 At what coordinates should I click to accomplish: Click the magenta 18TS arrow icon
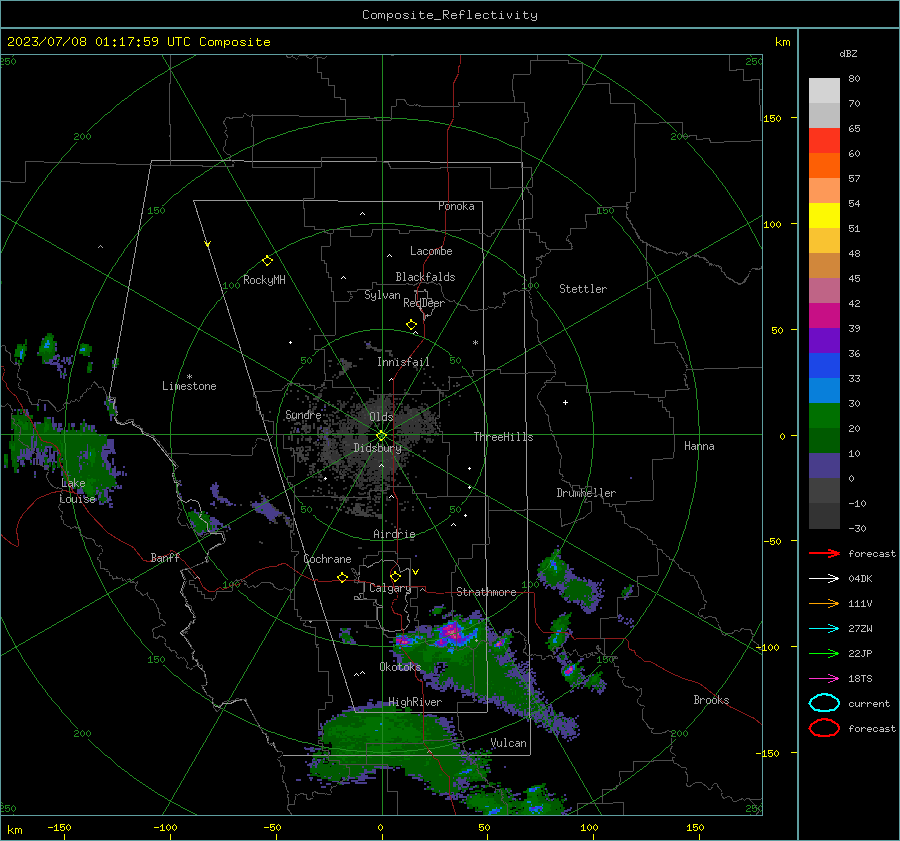(x=824, y=678)
